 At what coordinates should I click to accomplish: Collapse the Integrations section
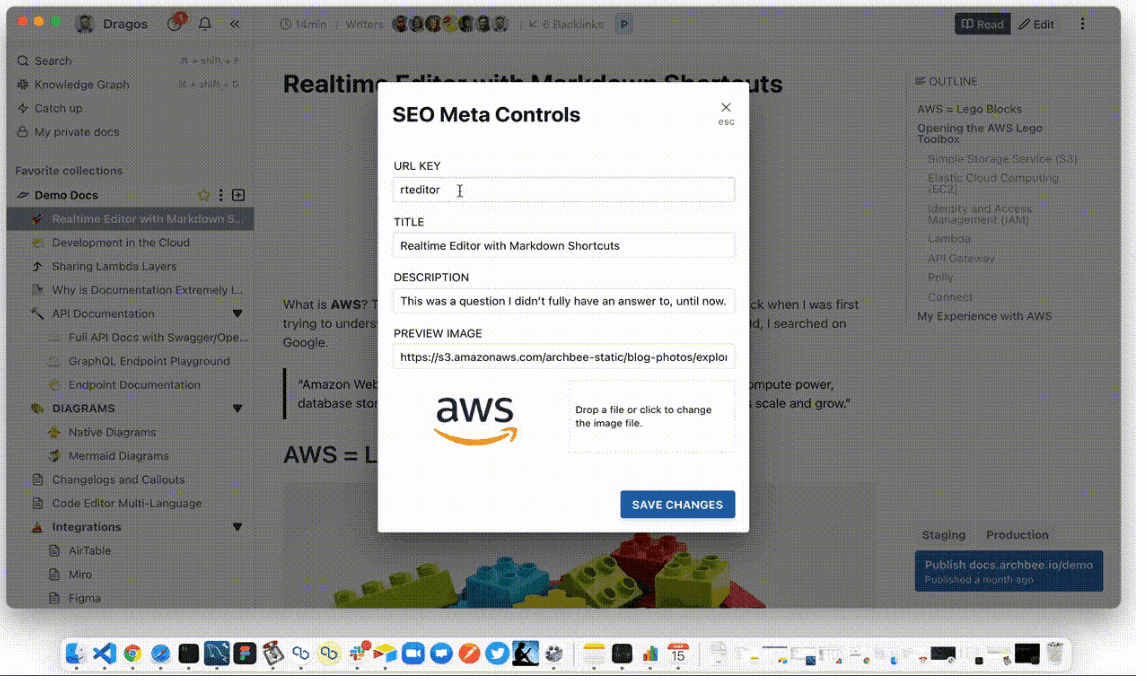238,527
